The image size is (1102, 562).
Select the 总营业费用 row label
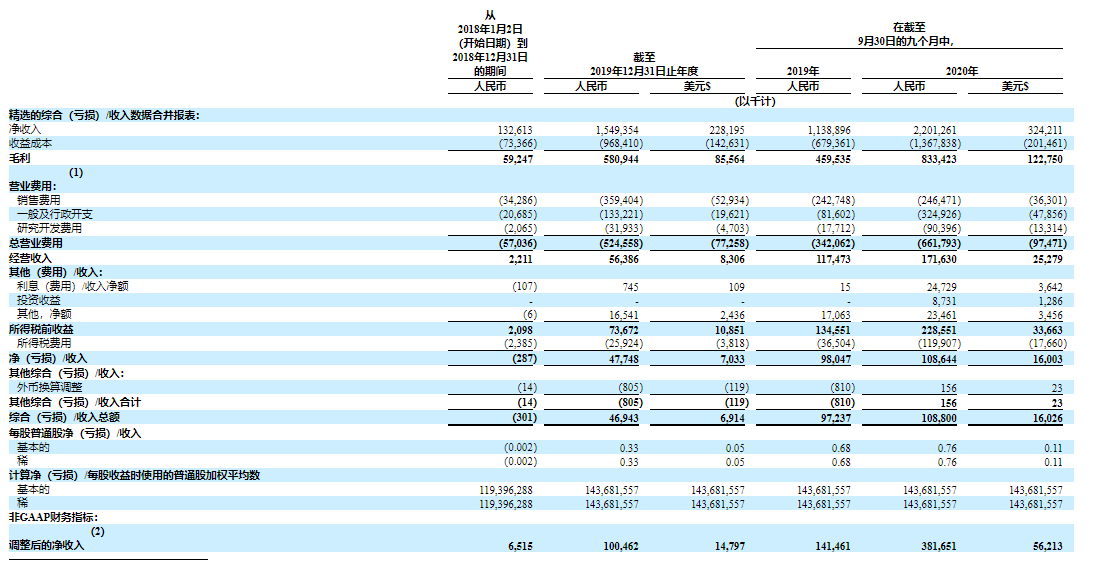[35, 243]
